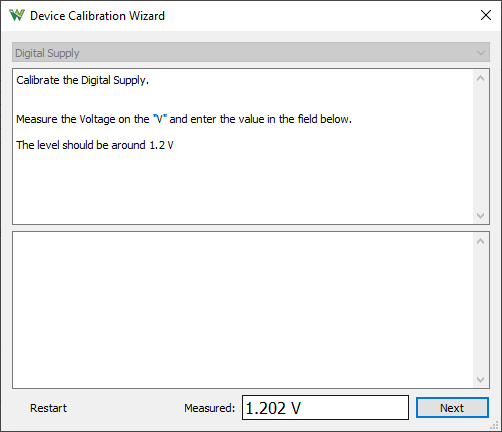
Task: Click the down arrow of instructions scrollbar
Action: [x=480, y=215]
